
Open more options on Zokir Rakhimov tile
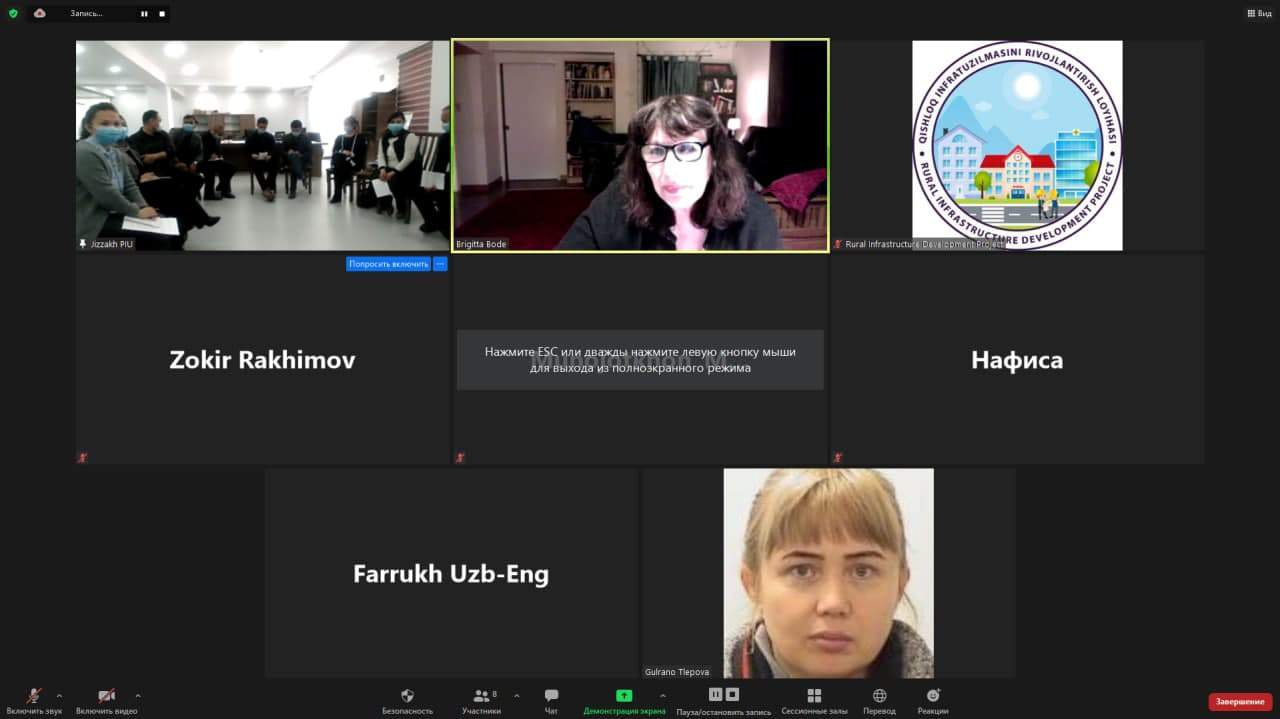click(x=440, y=264)
